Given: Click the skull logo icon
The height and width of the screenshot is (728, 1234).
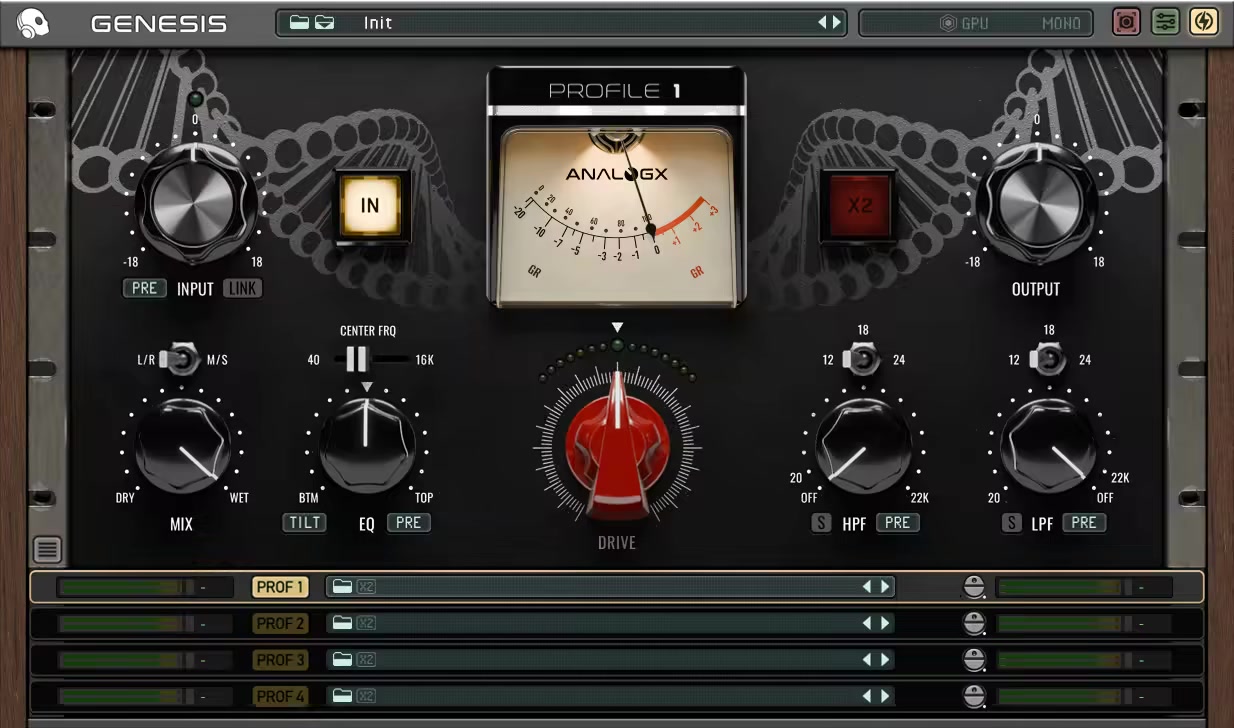Looking at the screenshot, I should click(33, 22).
